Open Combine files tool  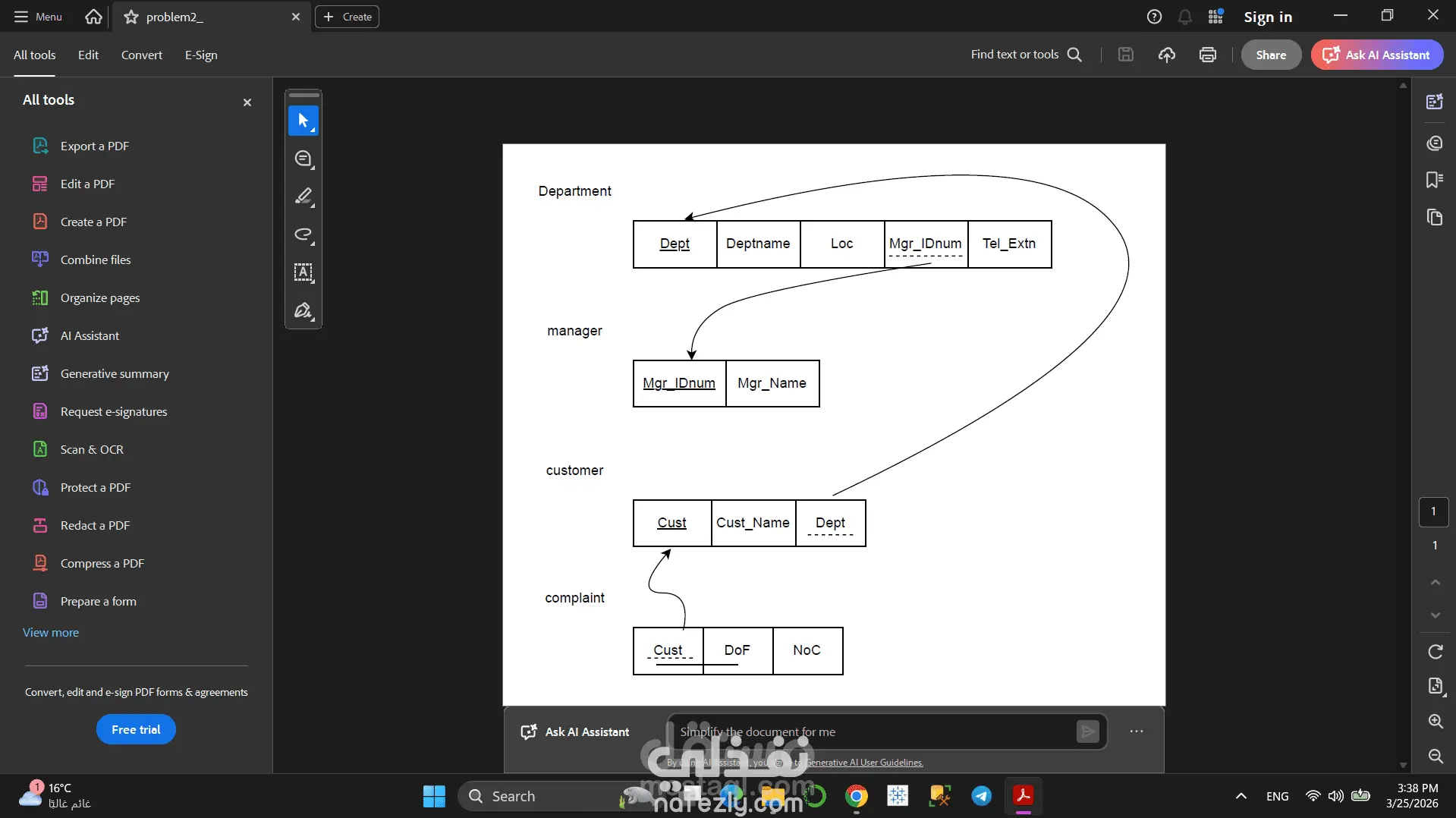pyautogui.click(x=96, y=260)
